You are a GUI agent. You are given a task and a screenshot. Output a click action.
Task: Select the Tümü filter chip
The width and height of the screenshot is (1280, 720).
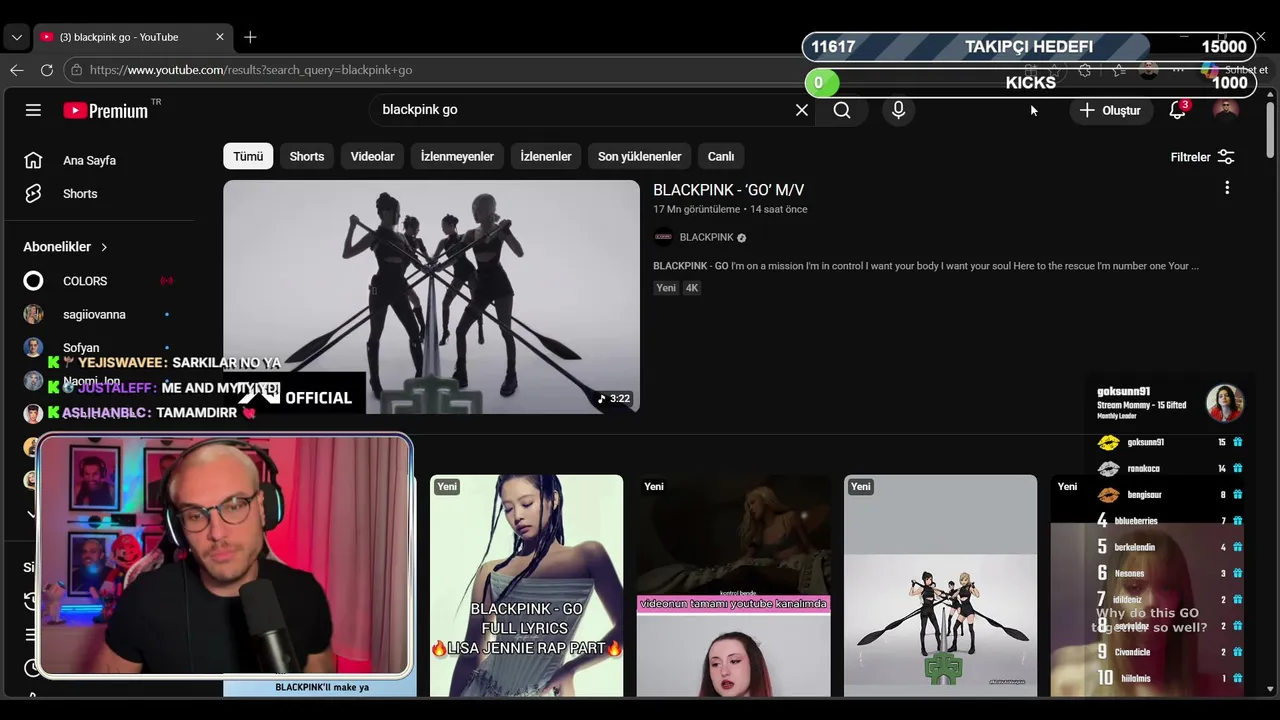point(248,156)
